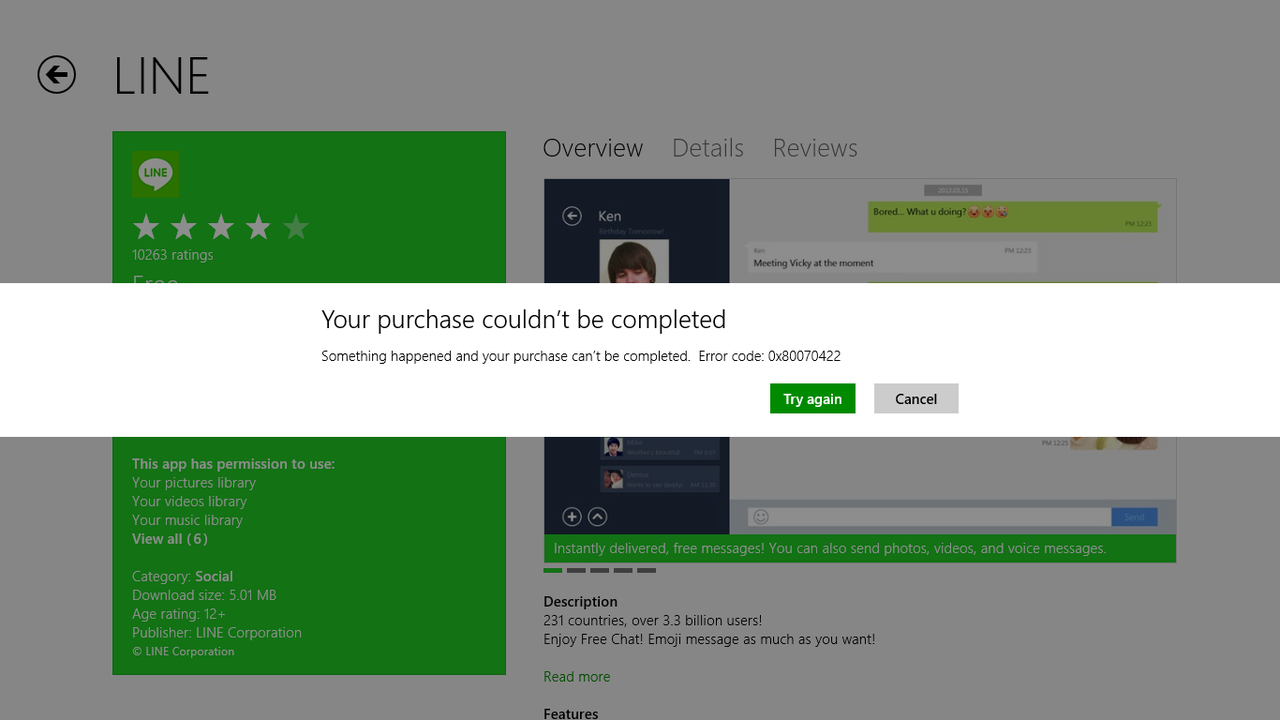Viewport: 1280px width, 720px height.
Task: Click the LINE app logo icon
Action: [x=156, y=174]
